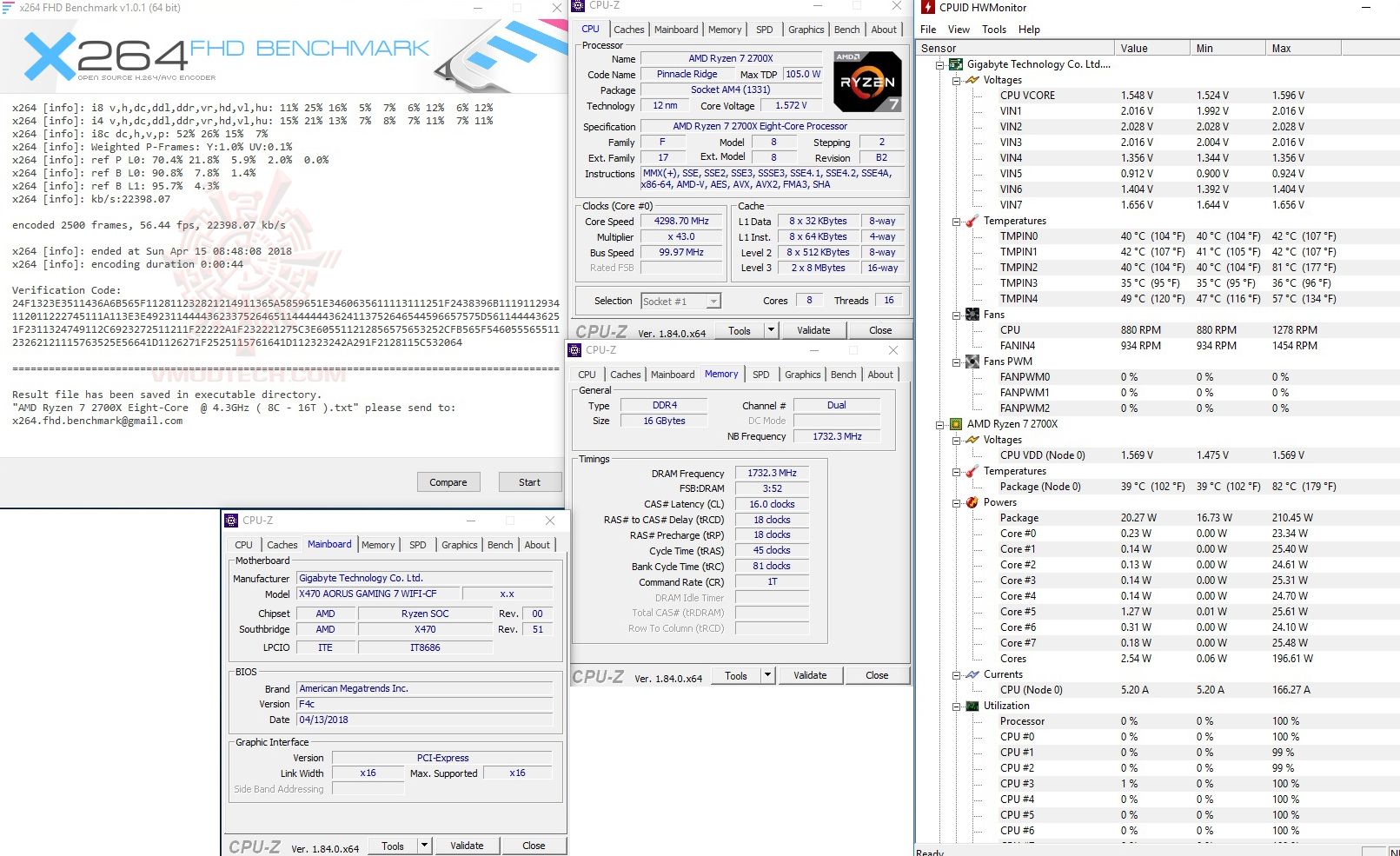1400x856 pixels.
Task: Switch to Caches tab in CPU-Z processor window
Action: click(x=629, y=30)
